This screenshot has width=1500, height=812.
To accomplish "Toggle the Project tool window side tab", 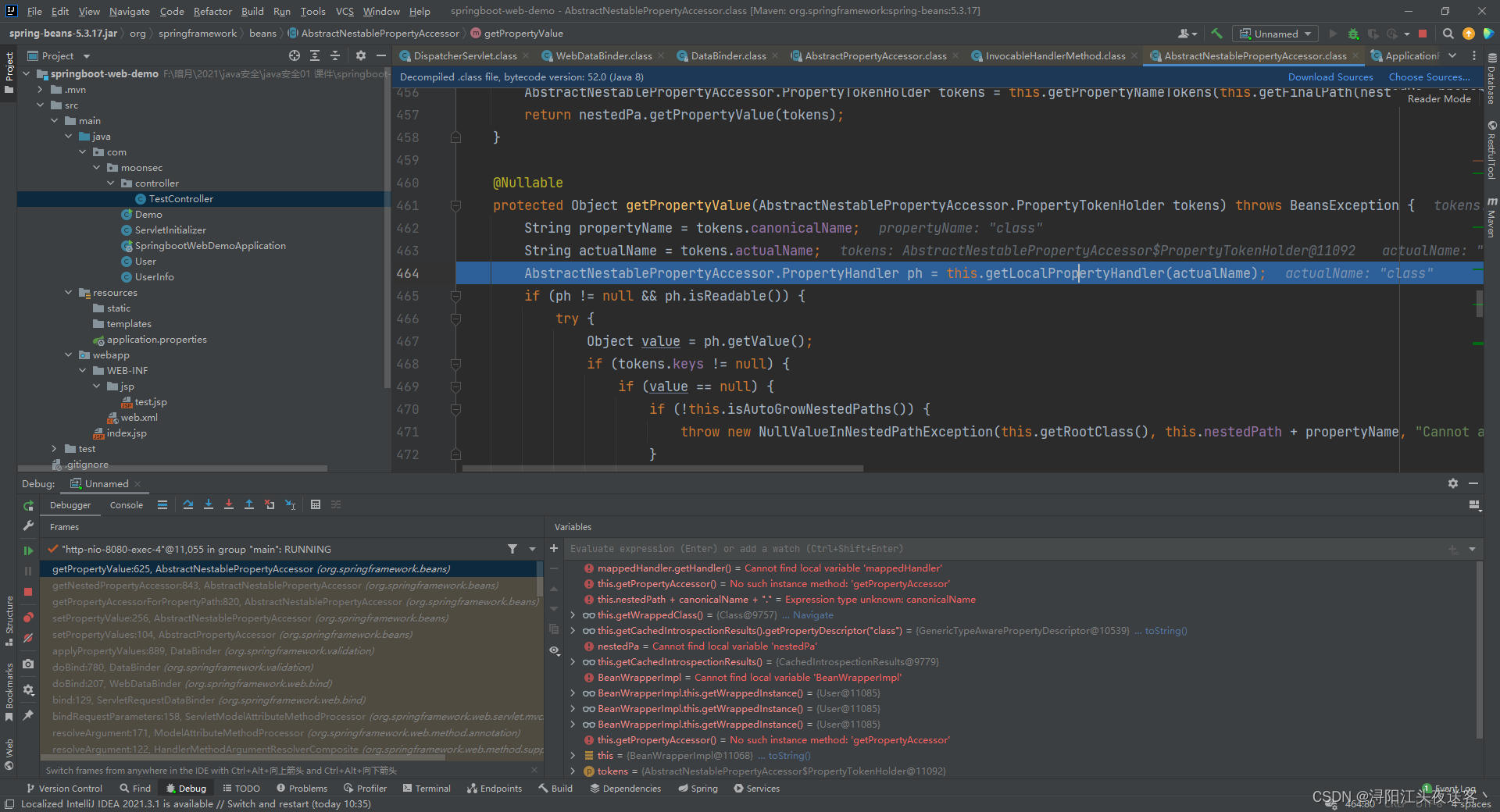I will tap(9, 72).
